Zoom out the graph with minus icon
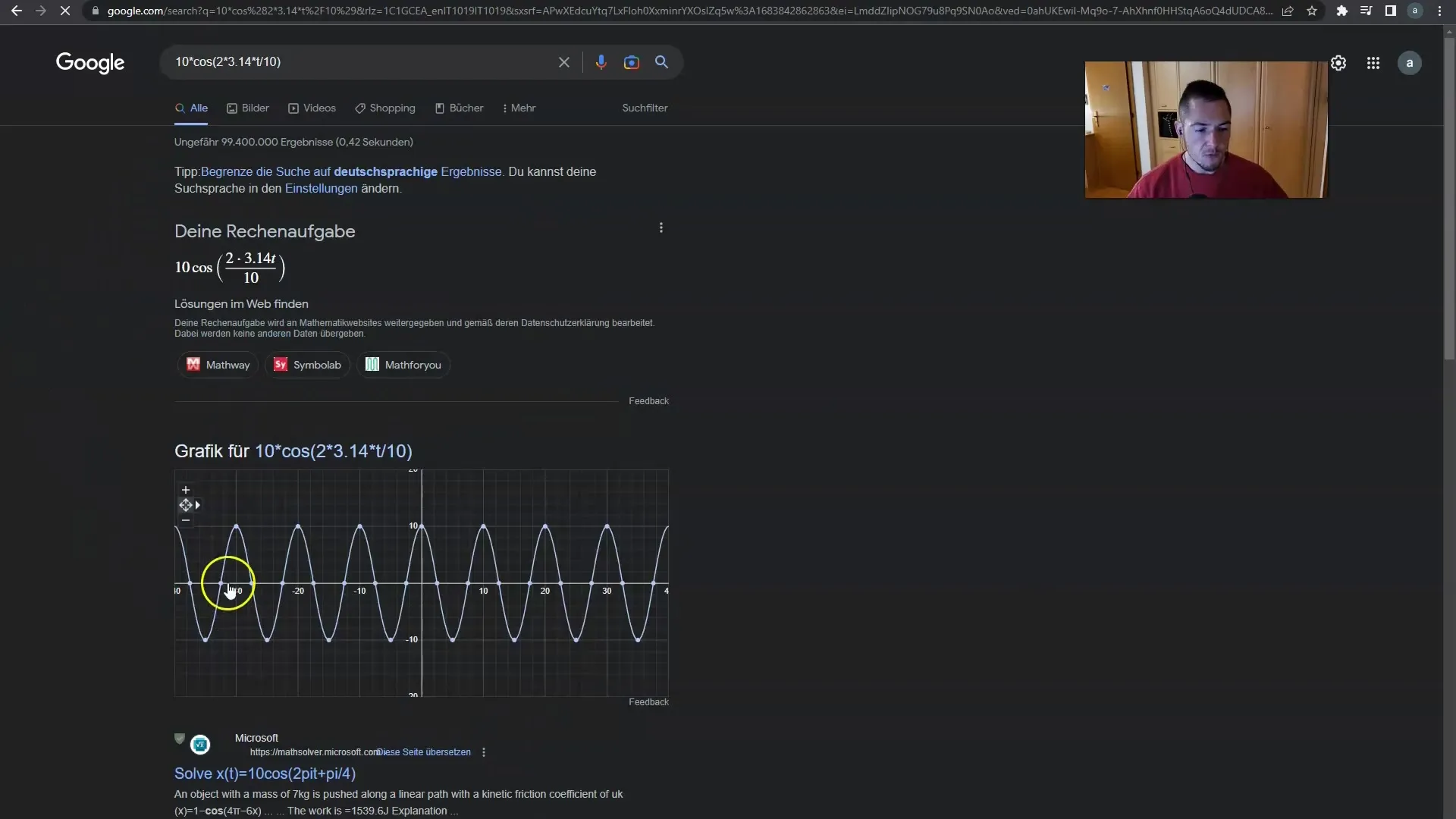This screenshot has width=1456, height=819. [x=185, y=520]
